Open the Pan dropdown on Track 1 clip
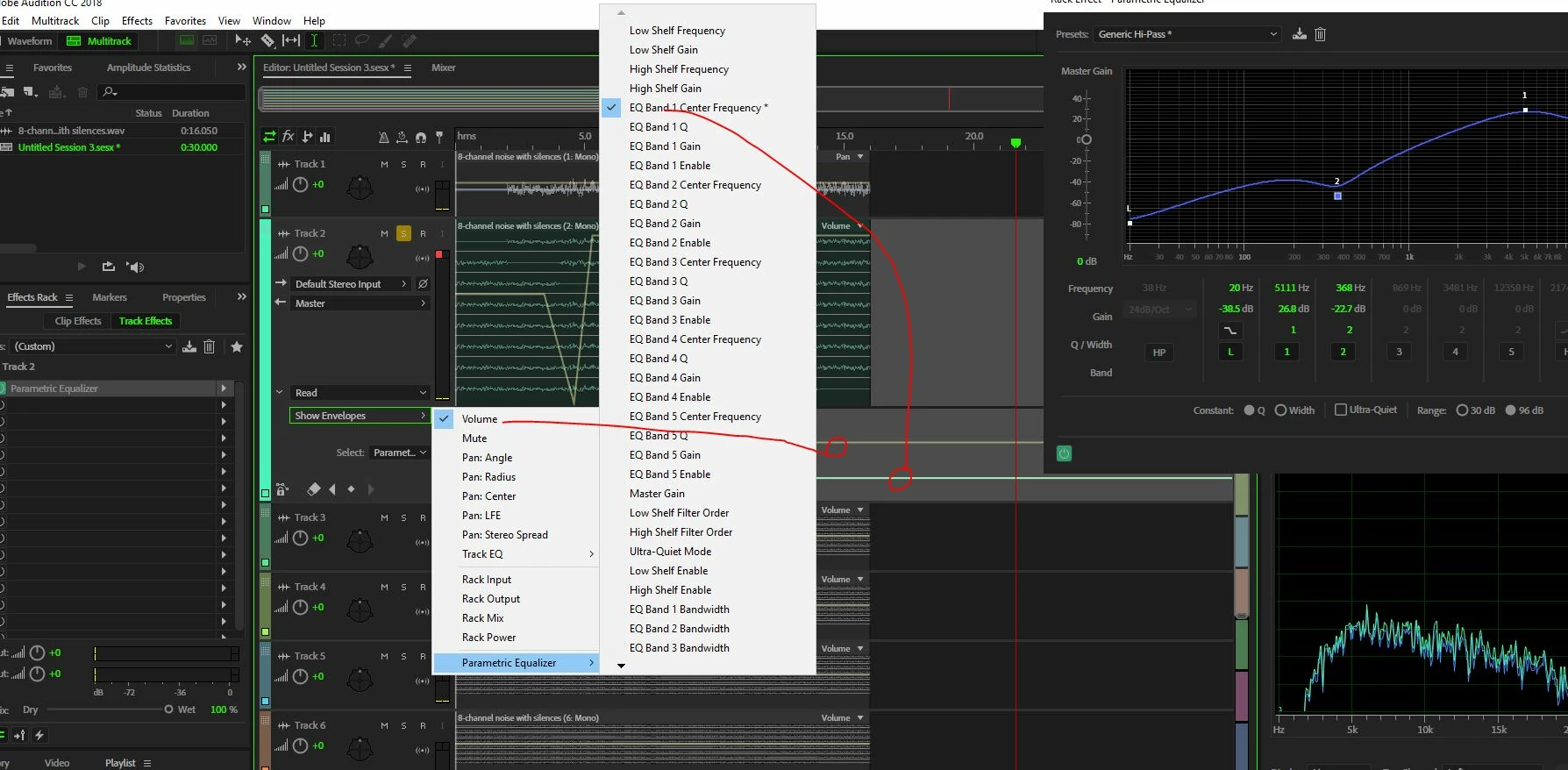The height and width of the screenshot is (770, 1568). point(849,156)
